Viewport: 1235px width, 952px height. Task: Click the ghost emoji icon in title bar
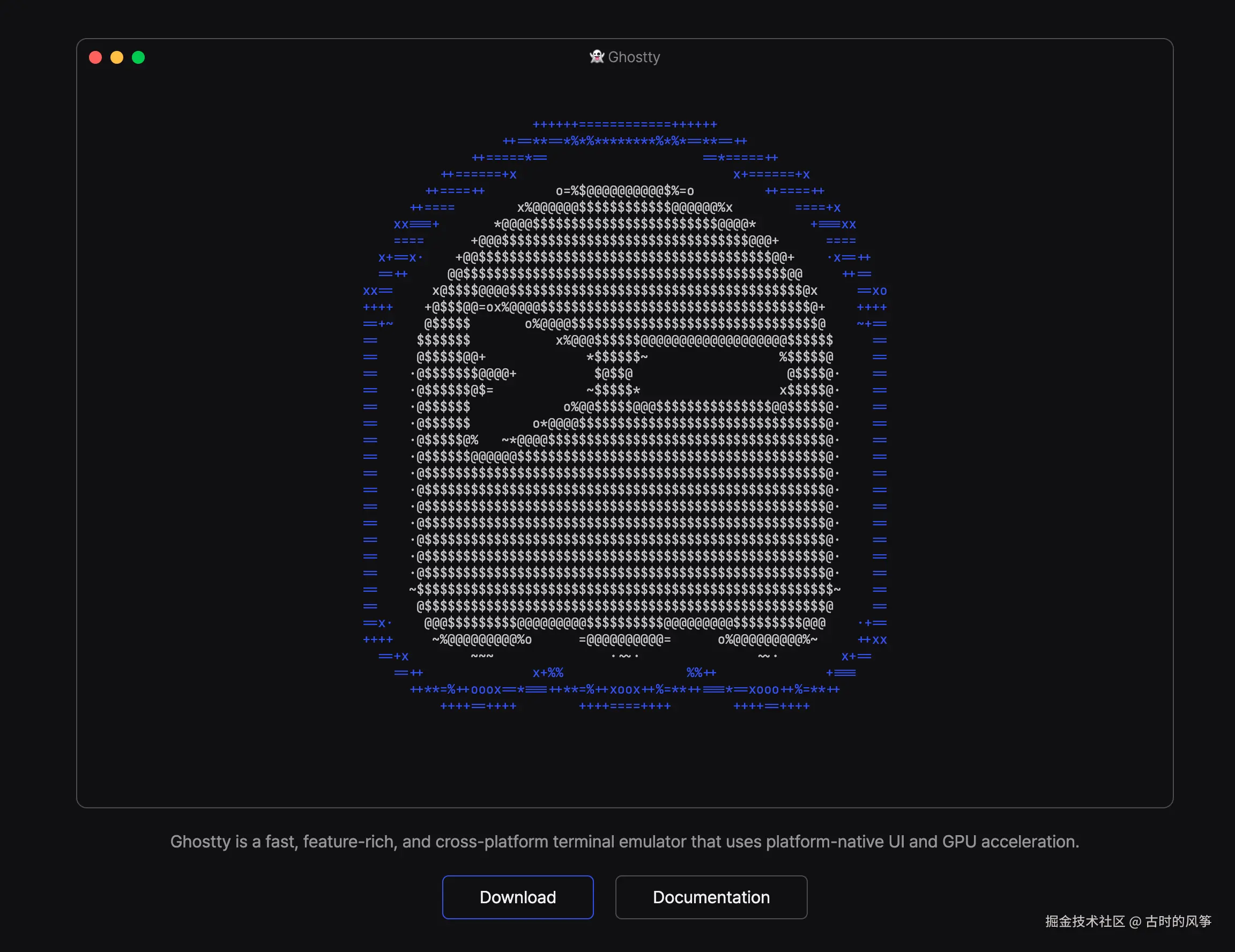(597, 56)
